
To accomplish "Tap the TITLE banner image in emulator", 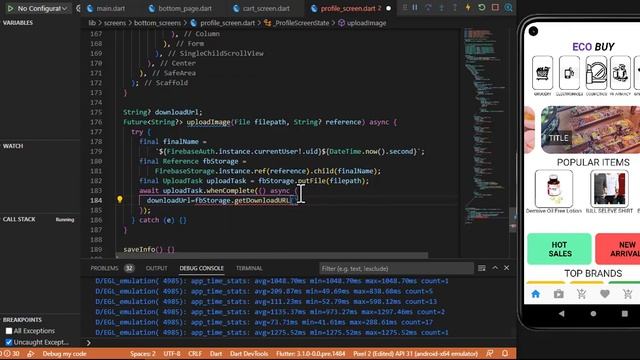I will click(x=590, y=129).
